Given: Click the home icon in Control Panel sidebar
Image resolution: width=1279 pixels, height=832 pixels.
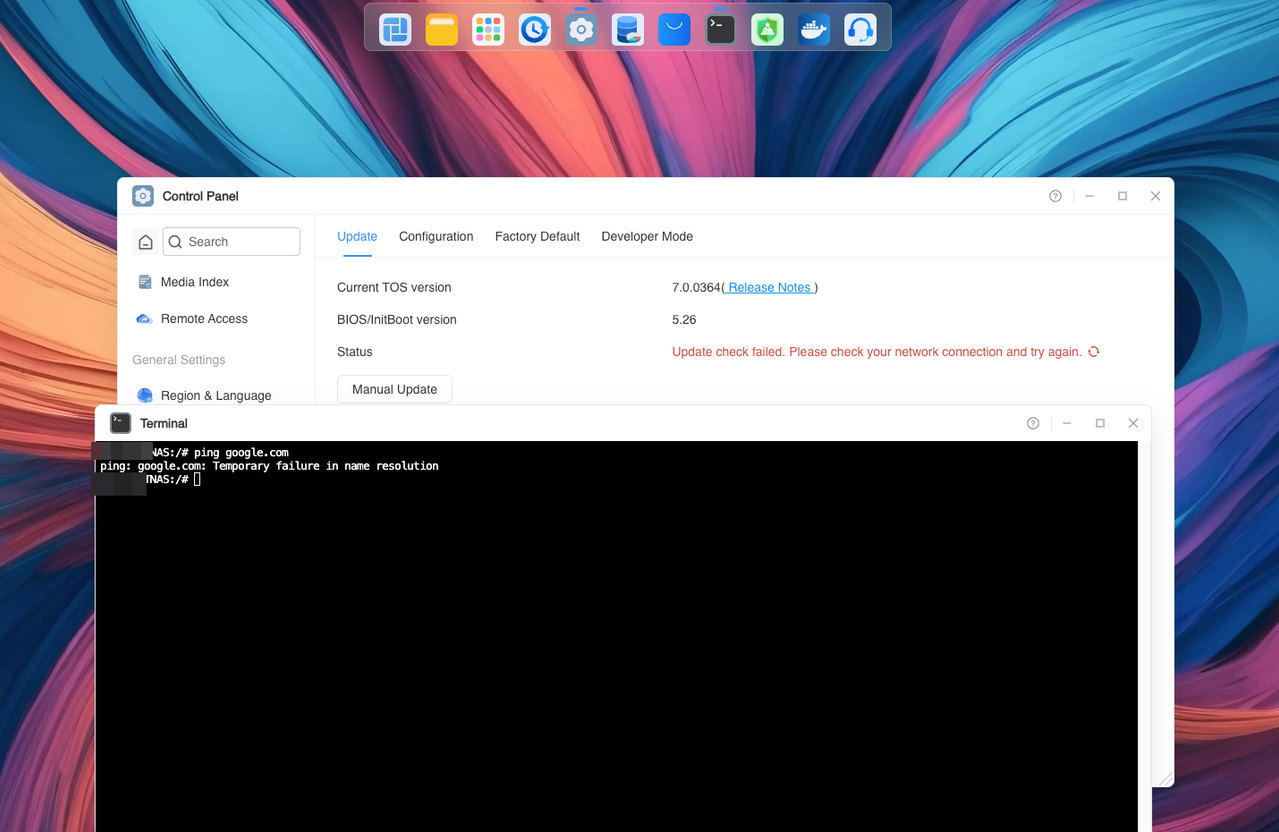Looking at the screenshot, I should (x=145, y=242).
